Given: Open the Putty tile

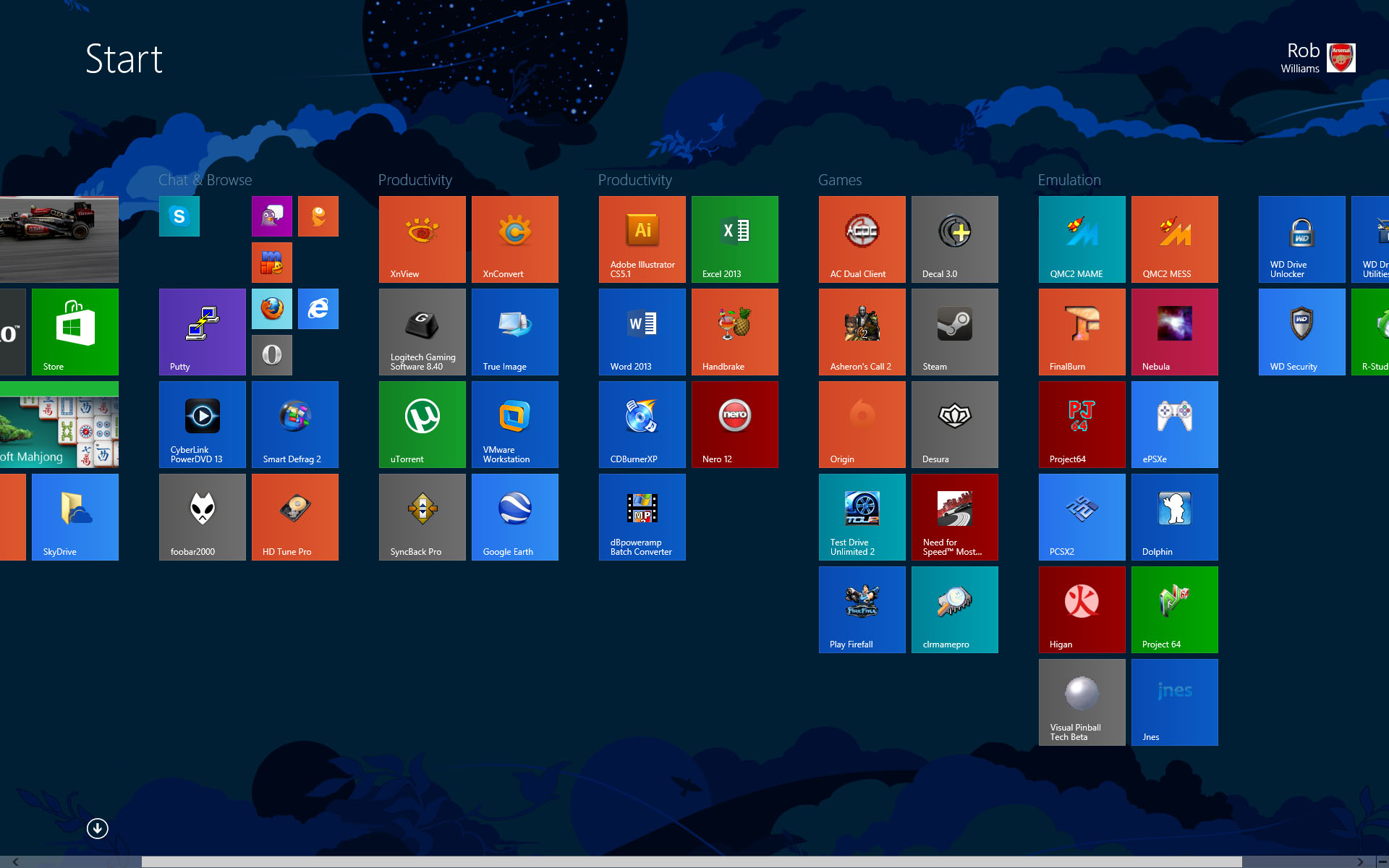Looking at the screenshot, I should pos(203,332).
